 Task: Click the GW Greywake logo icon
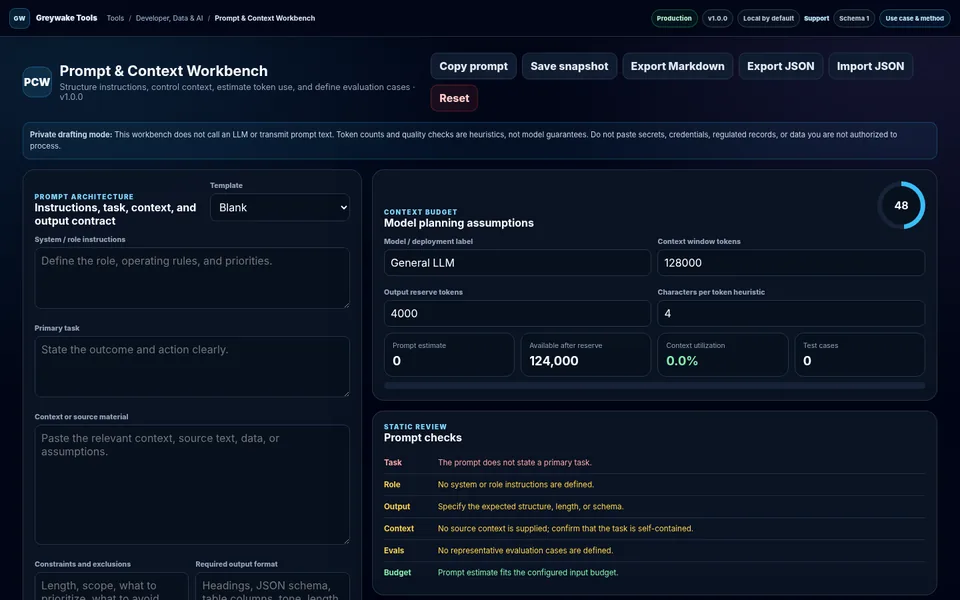point(20,18)
